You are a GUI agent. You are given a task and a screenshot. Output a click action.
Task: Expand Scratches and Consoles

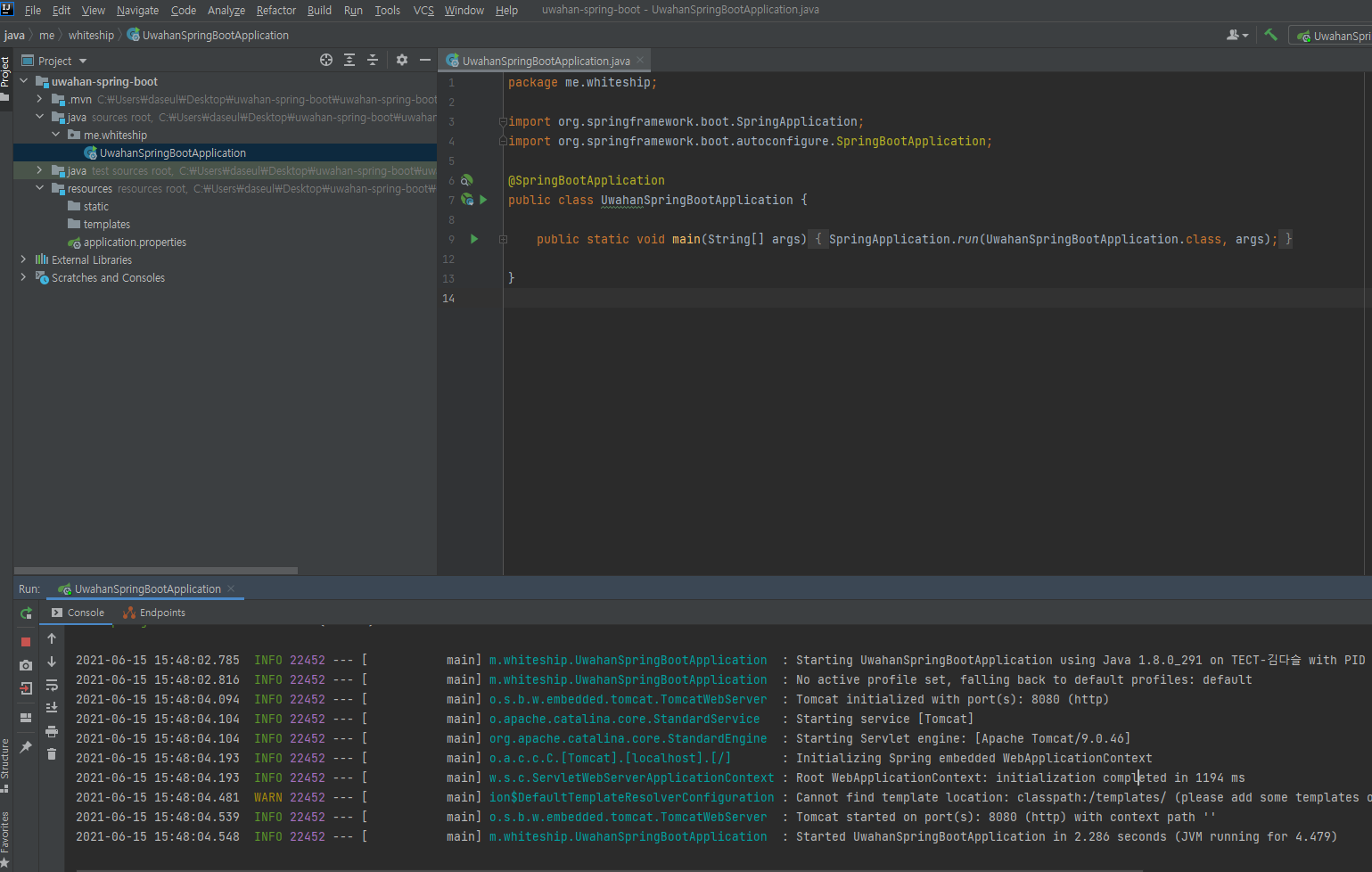click(24, 277)
